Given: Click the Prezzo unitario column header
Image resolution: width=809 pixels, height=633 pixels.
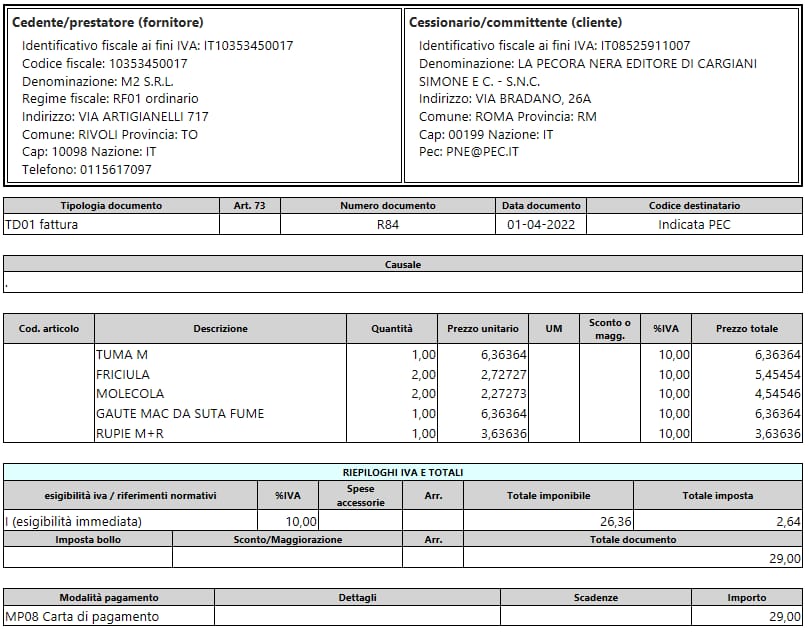Looking at the screenshot, I should pos(483,329).
